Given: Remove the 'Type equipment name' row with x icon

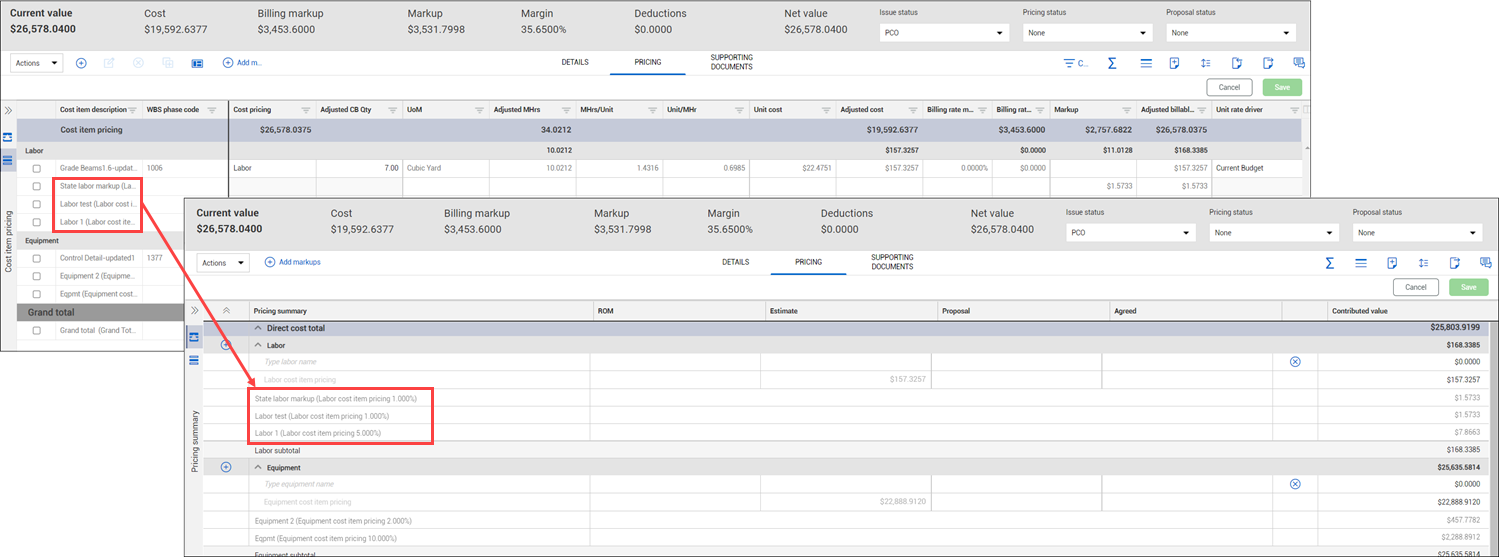Looking at the screenshot, I should [x=1295, y=483].
